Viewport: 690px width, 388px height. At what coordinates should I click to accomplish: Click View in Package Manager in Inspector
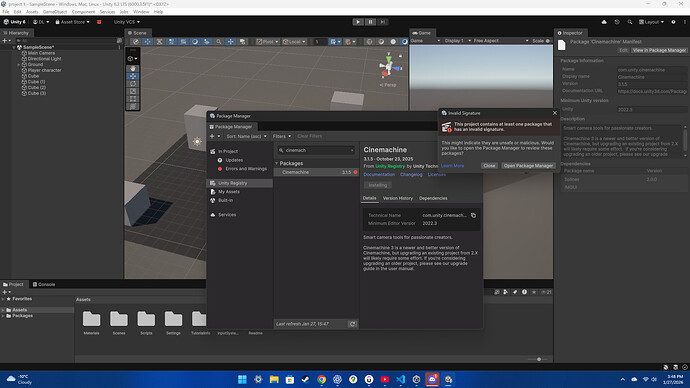(659, 50)
